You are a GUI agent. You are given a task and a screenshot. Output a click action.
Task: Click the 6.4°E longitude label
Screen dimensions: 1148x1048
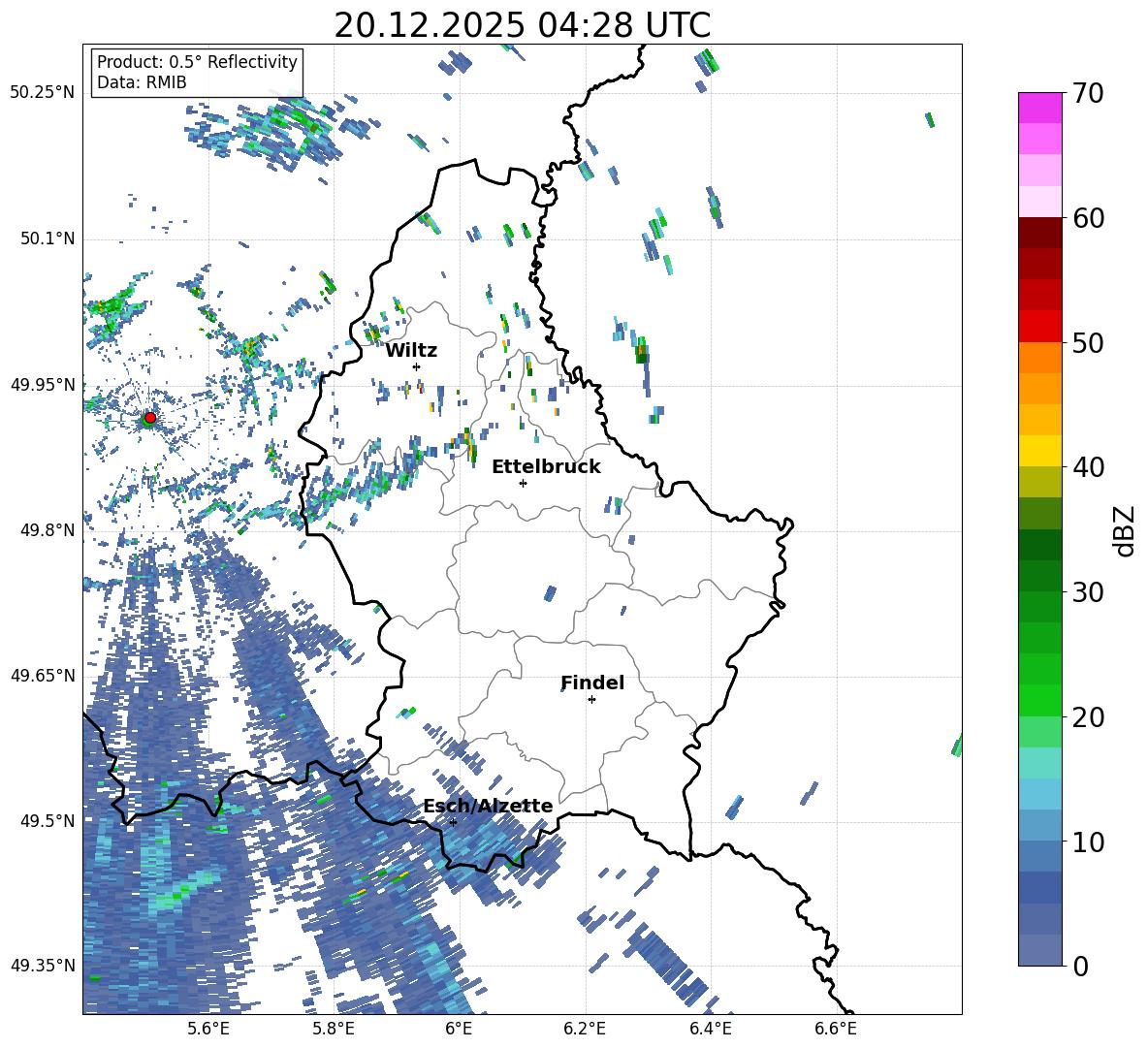click(710, 1029)
